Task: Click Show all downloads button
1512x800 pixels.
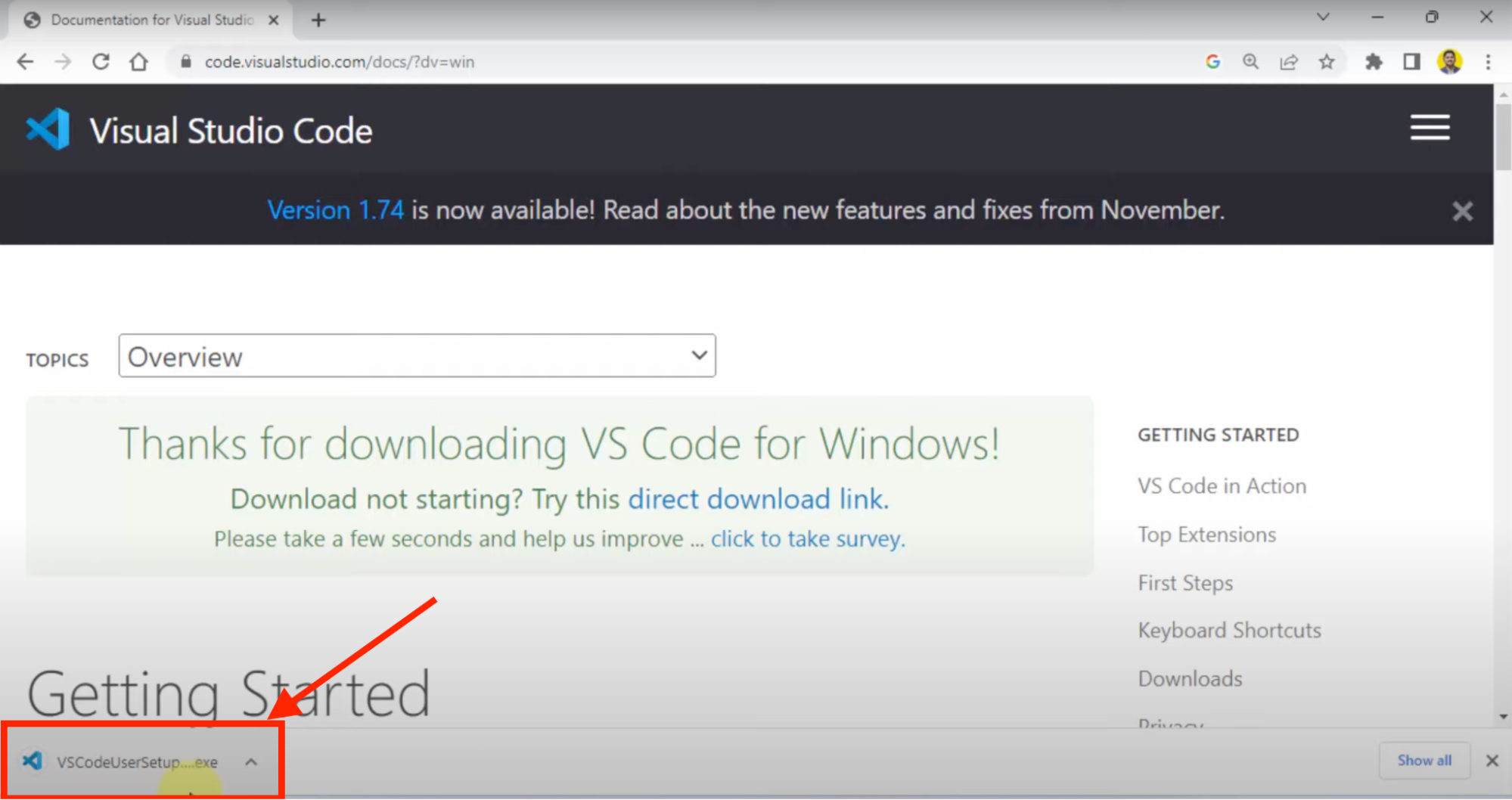Action: click(x=1424, y=761)
